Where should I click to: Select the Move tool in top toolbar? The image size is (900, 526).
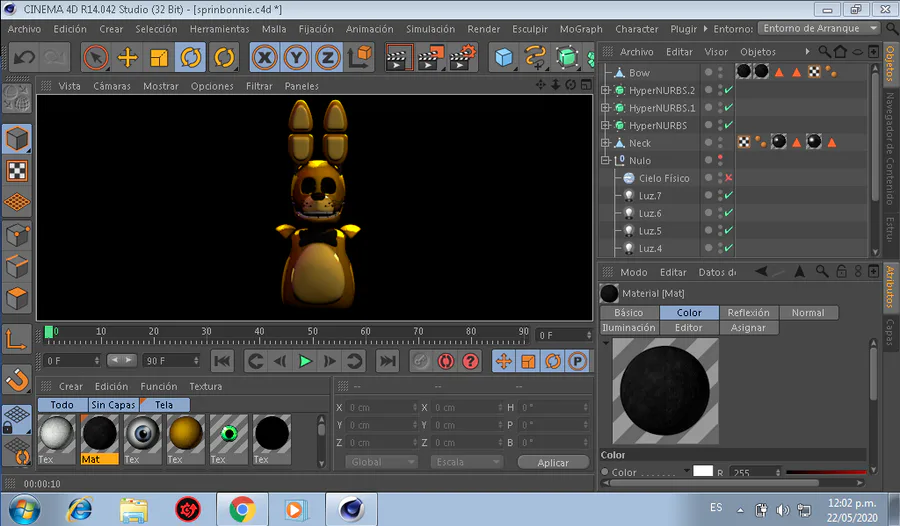click(x=127, y=57)
